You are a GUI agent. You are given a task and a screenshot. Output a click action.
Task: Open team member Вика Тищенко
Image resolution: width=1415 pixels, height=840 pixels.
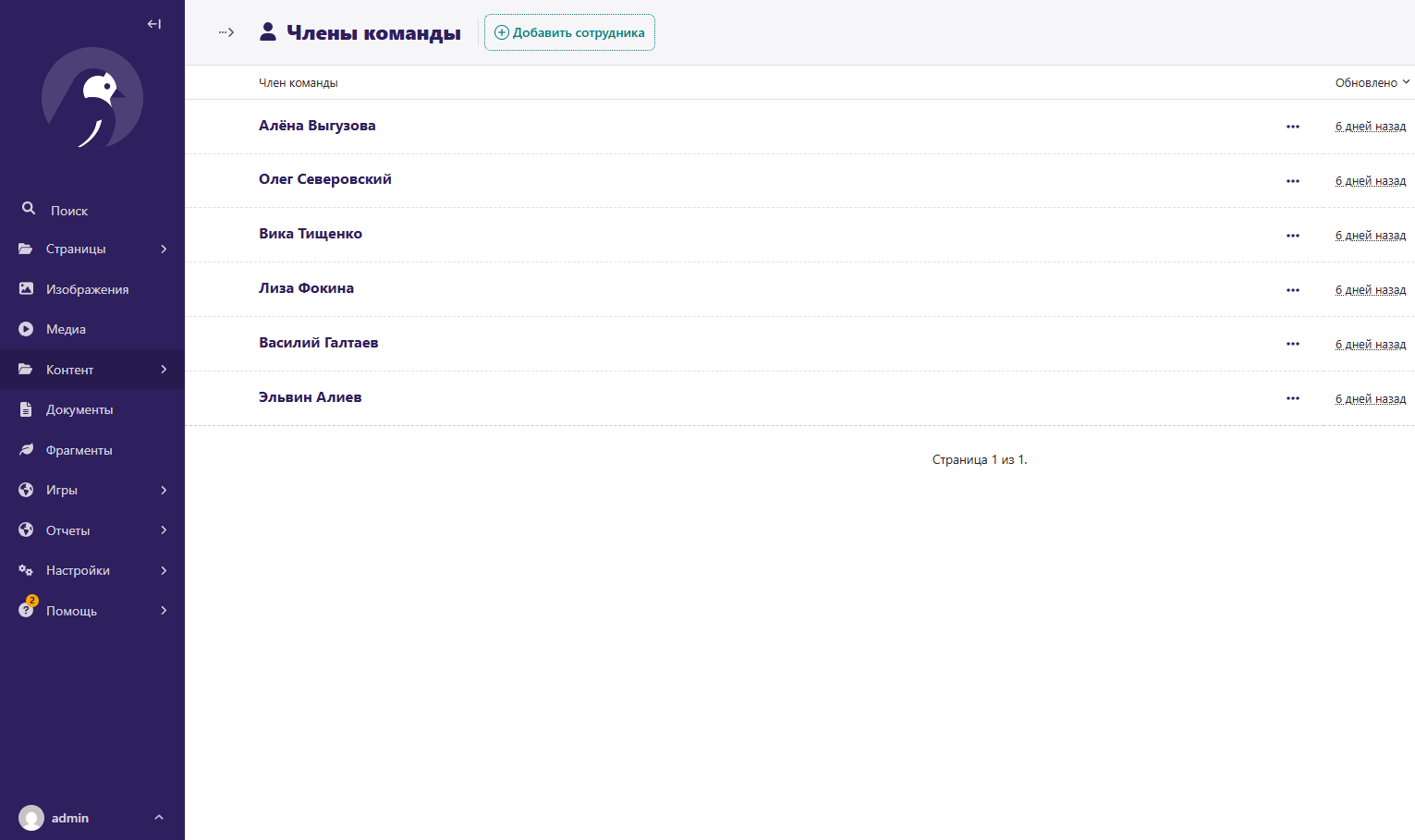click(311, 234)
